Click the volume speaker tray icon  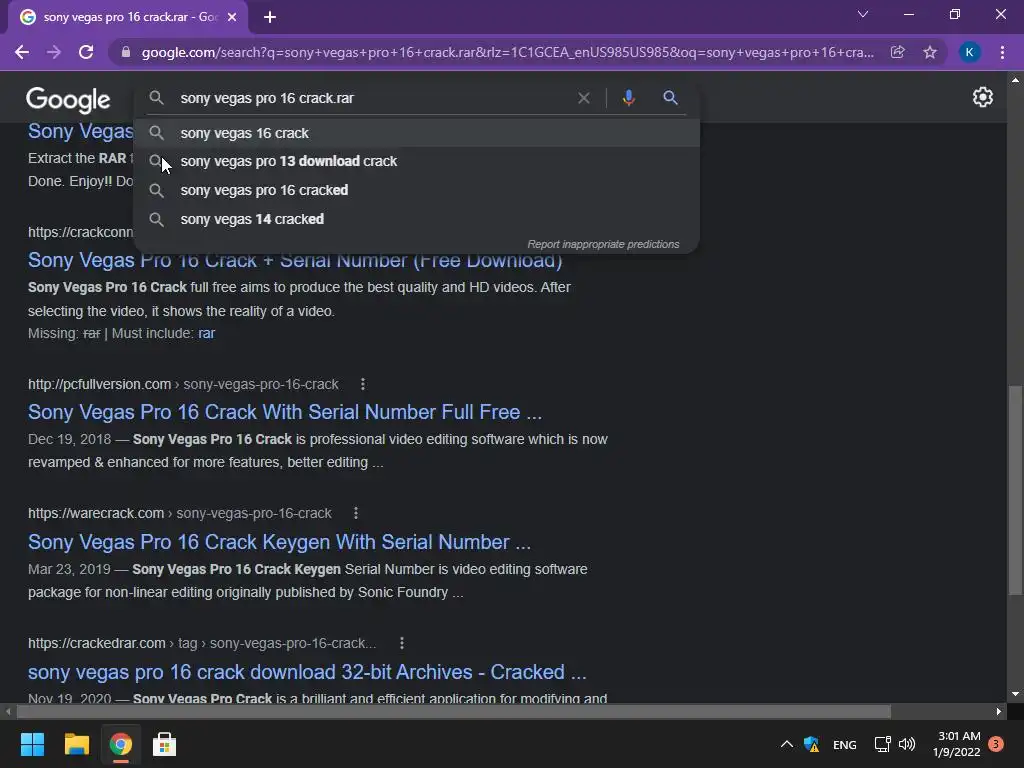coord(907,744)
